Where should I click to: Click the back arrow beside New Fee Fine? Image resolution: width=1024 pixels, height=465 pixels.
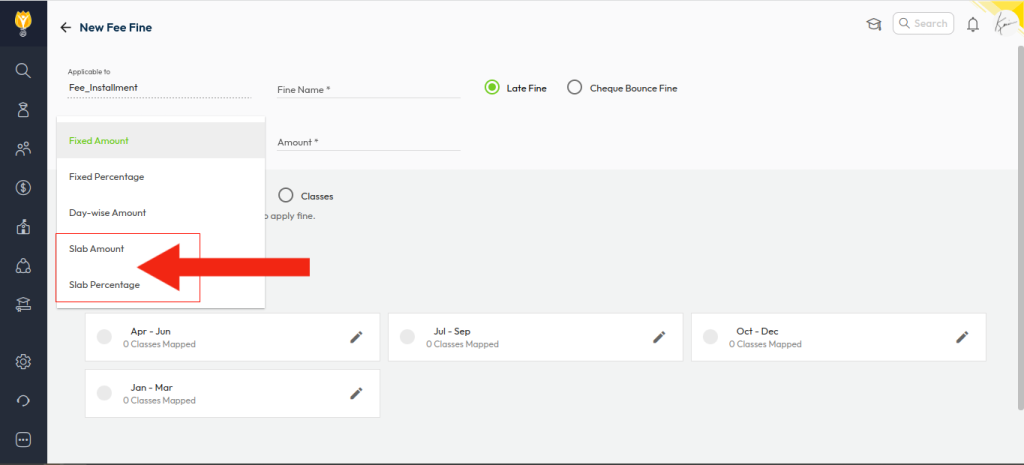pyautogui.click(x=66, y=28)
